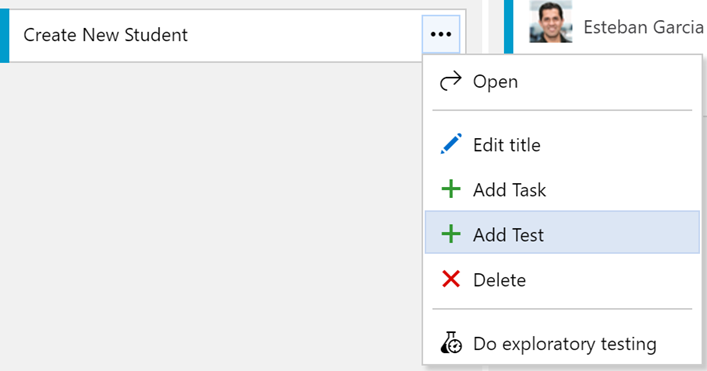
Task: Click the green plus beside Add Task
Action: pos(451,189)
